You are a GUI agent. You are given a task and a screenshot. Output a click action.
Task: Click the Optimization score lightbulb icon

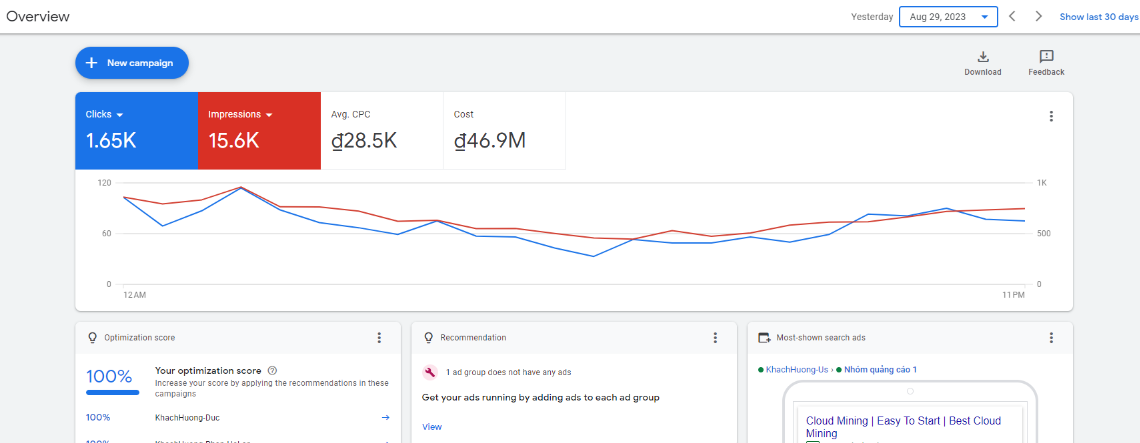point(92,338)
